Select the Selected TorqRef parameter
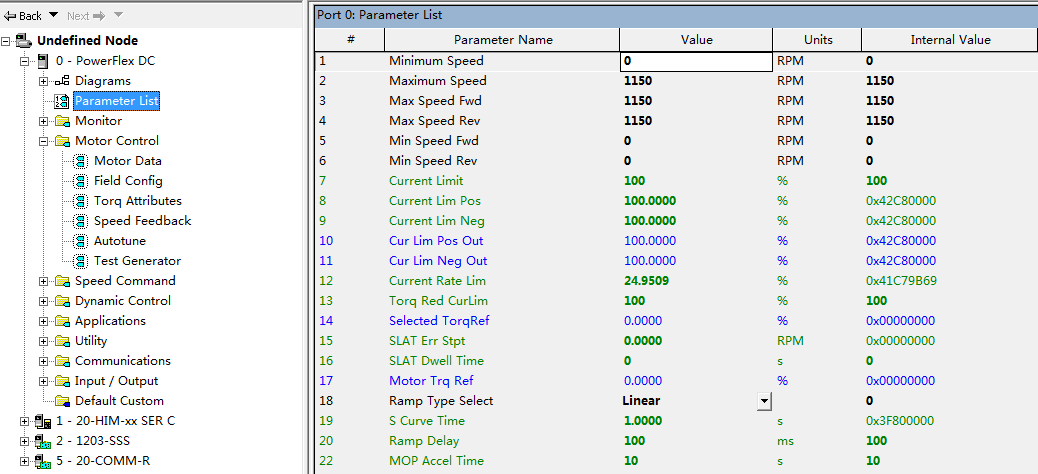 click(439, 320)
